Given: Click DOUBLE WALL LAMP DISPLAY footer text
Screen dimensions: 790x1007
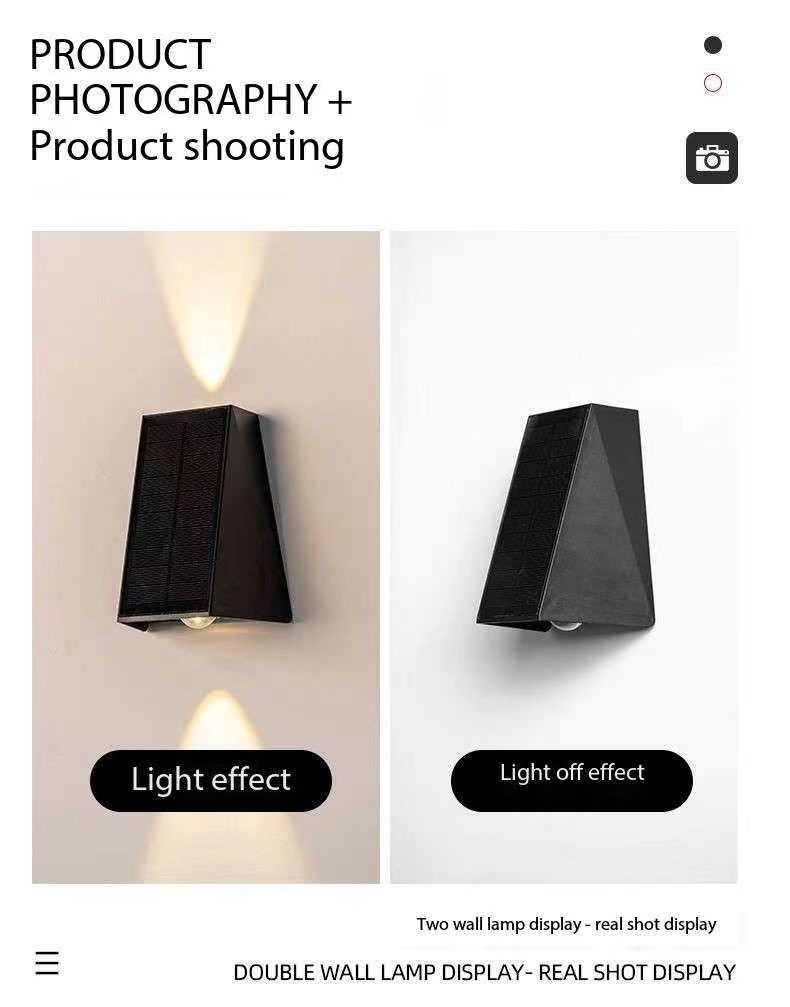Looking at the screenshot, I should click(x=484, y=972).
